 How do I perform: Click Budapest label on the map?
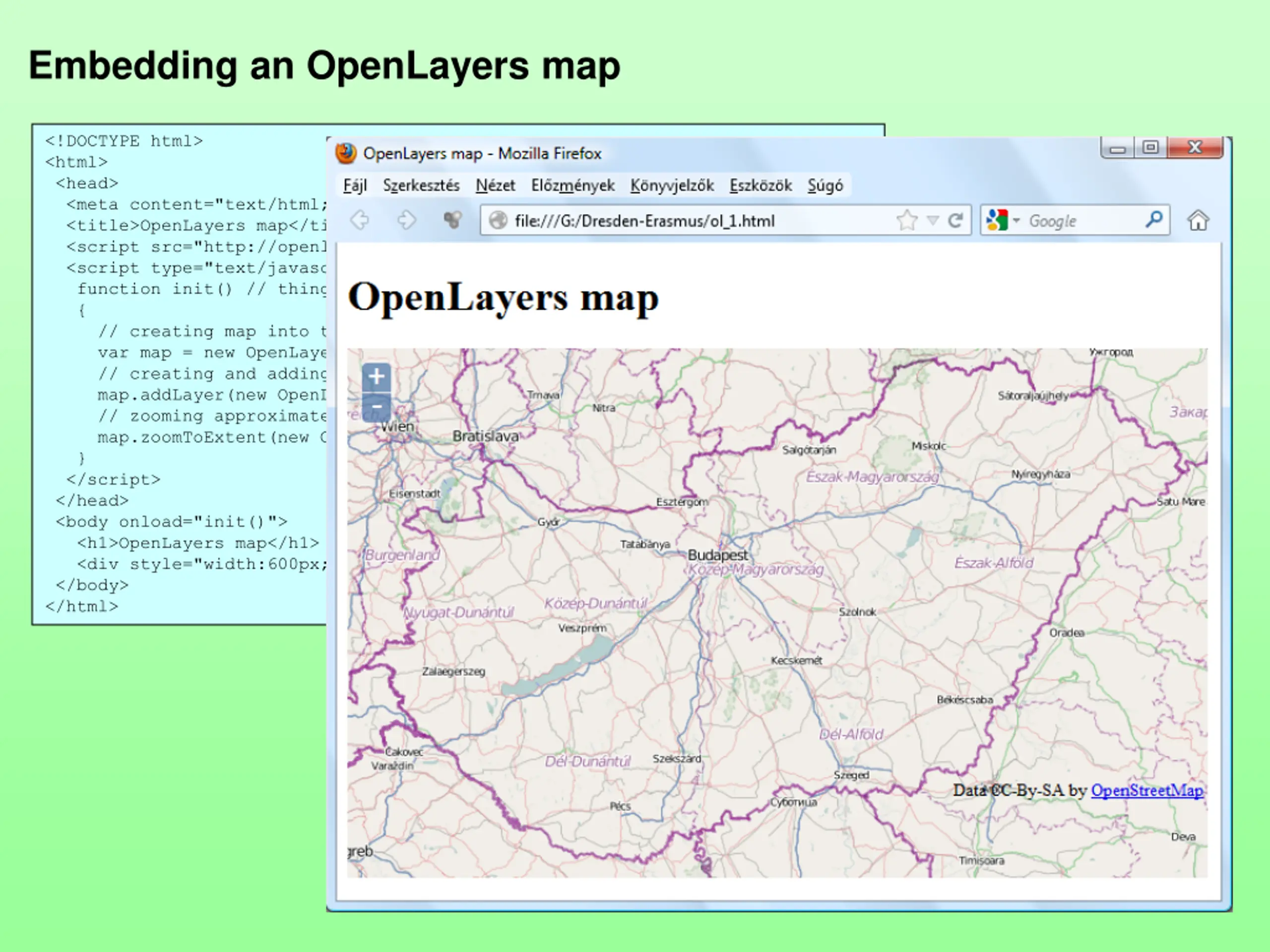pos(718,555)
